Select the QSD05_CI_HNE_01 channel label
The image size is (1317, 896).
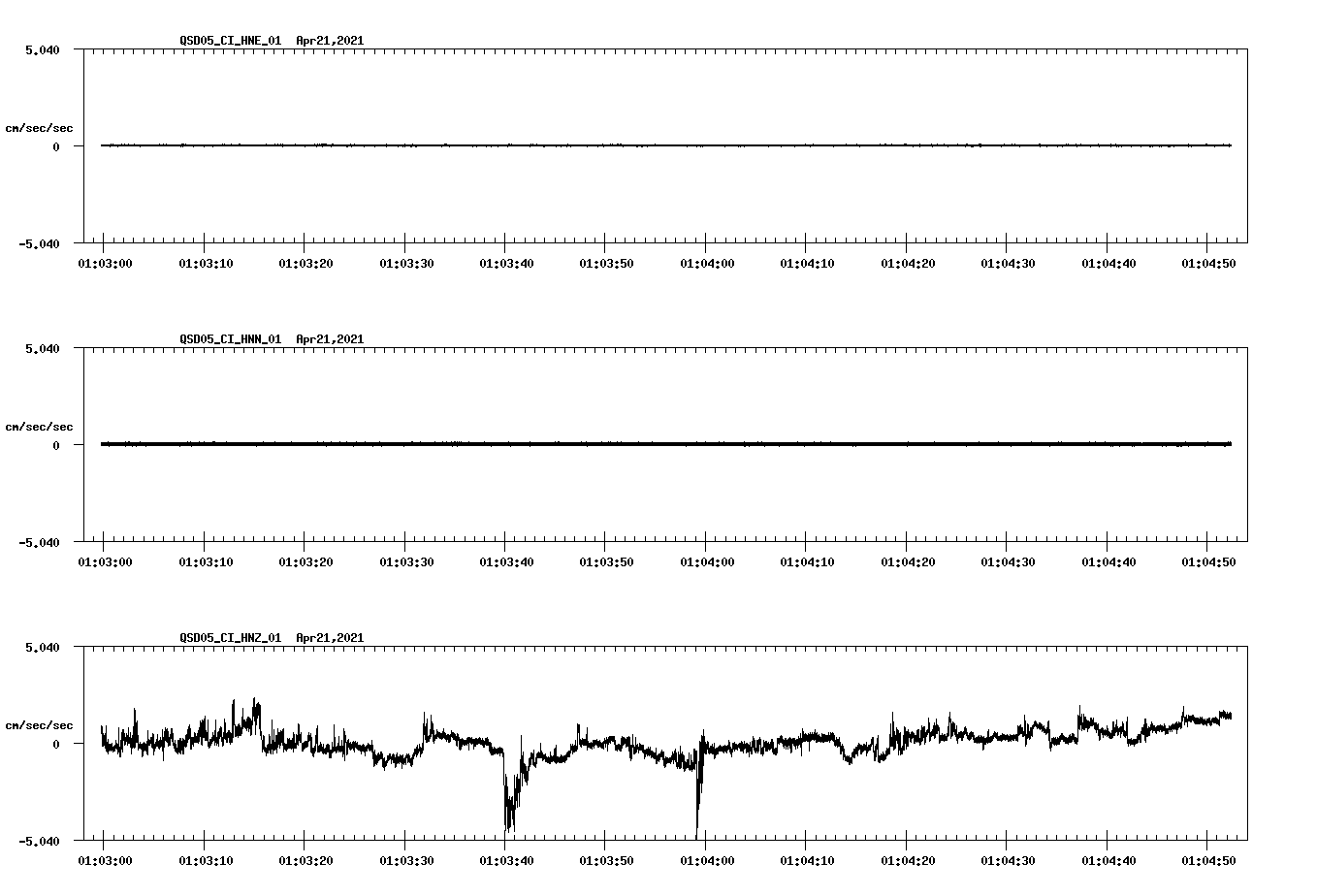coord(228,42)
